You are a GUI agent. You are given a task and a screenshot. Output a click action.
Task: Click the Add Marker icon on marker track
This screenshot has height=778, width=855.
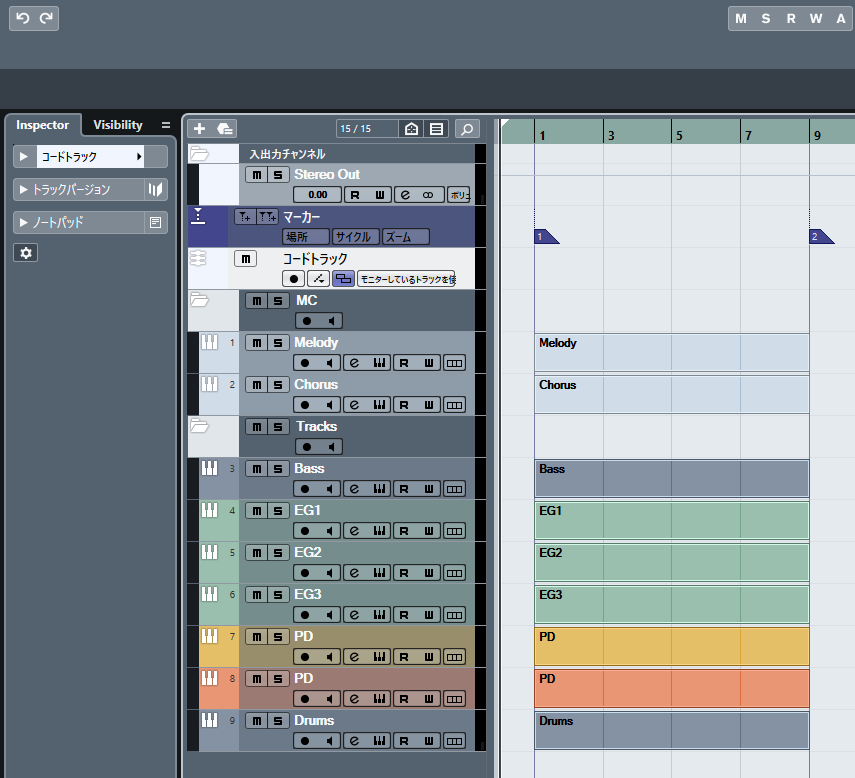click(x=244, y=216)
